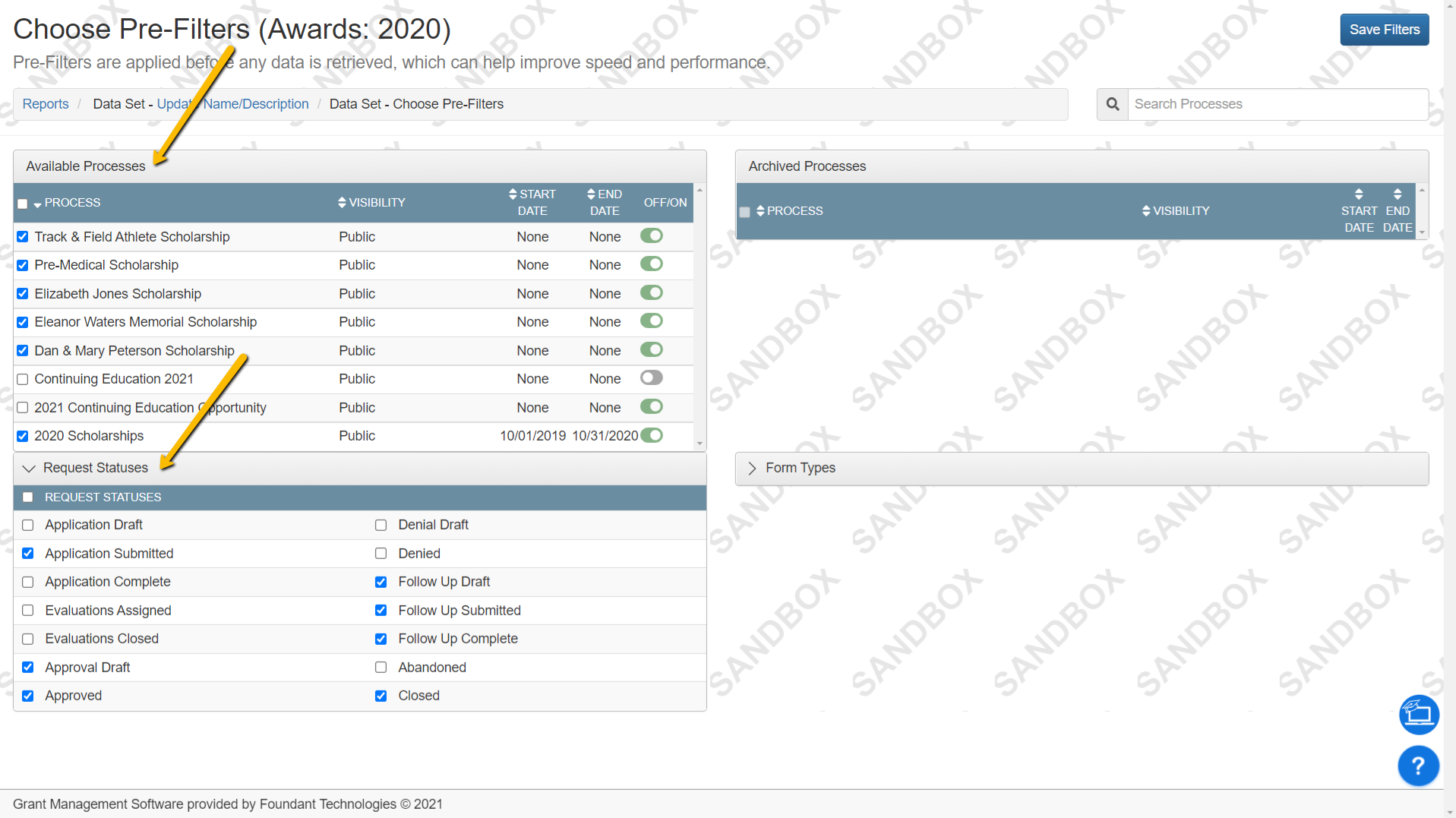Open the tutorial laptop icon button
This screenshot has height=818, width=1456.
click(1418, 714)
